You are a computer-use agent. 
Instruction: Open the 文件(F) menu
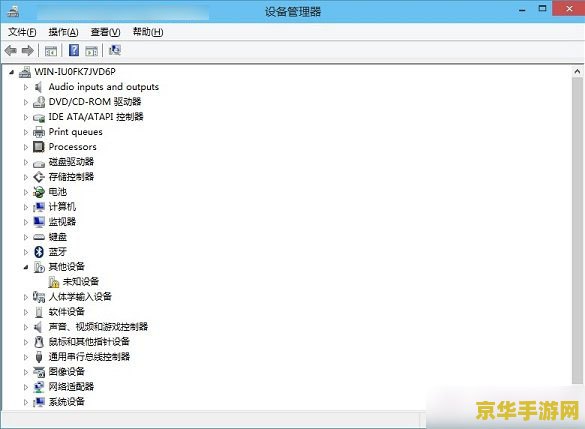pyautogui.click(x=22, y=32)
